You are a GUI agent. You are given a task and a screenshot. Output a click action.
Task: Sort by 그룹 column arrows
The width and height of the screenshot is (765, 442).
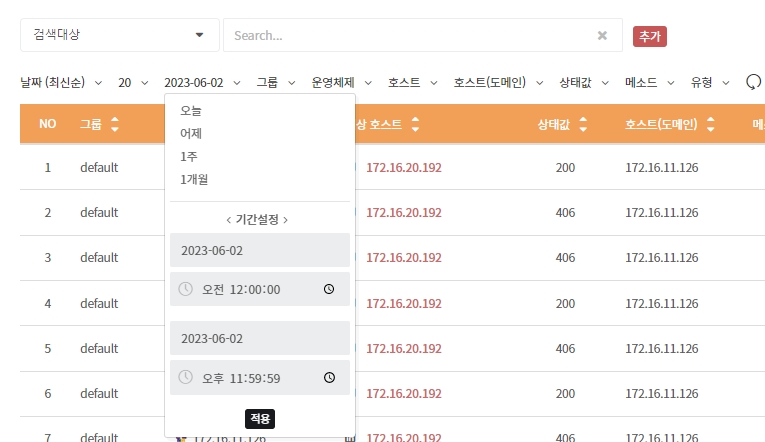[114, 125]
